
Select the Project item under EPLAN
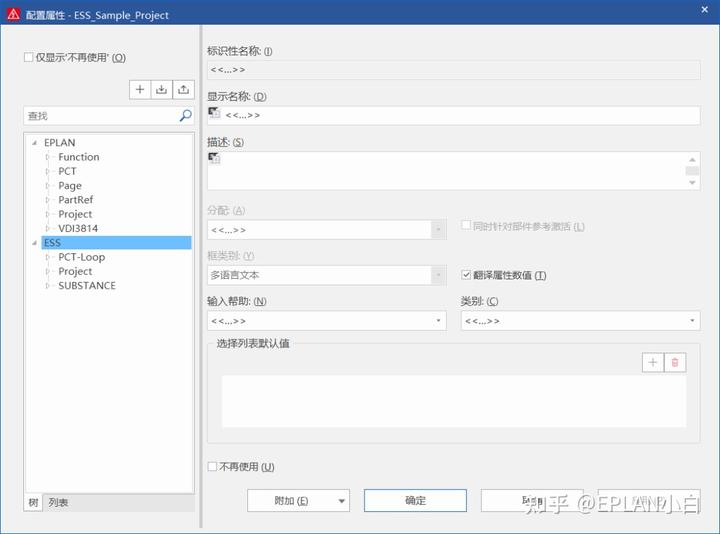[x=75, y=214]
